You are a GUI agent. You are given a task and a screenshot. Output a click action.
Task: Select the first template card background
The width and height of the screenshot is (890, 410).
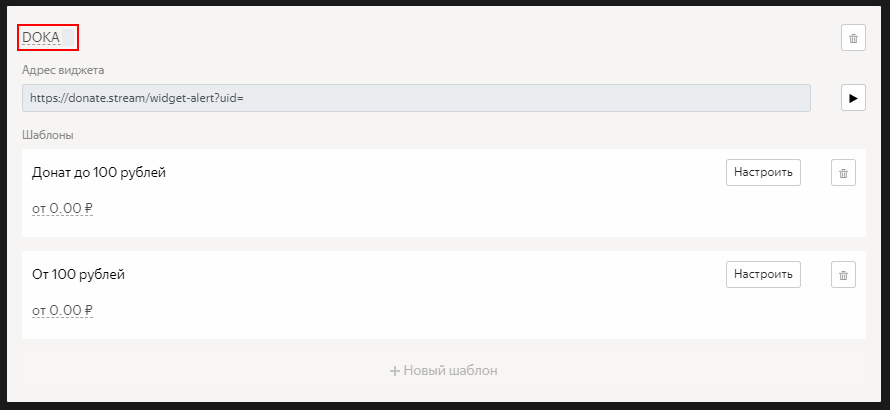pyautogui.click(x=444, y=193)
